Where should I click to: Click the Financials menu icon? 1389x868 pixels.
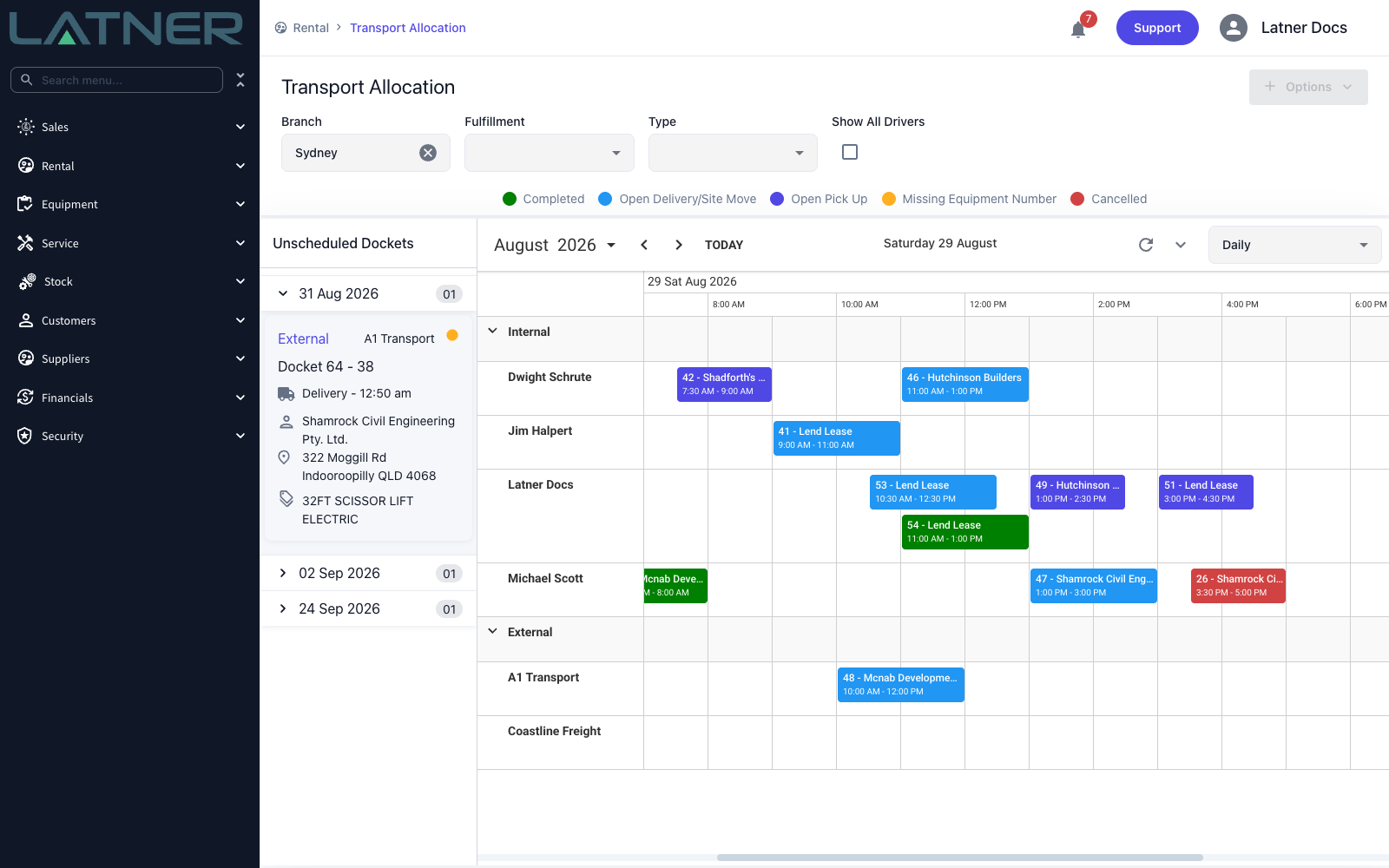[x=25, y=398]
